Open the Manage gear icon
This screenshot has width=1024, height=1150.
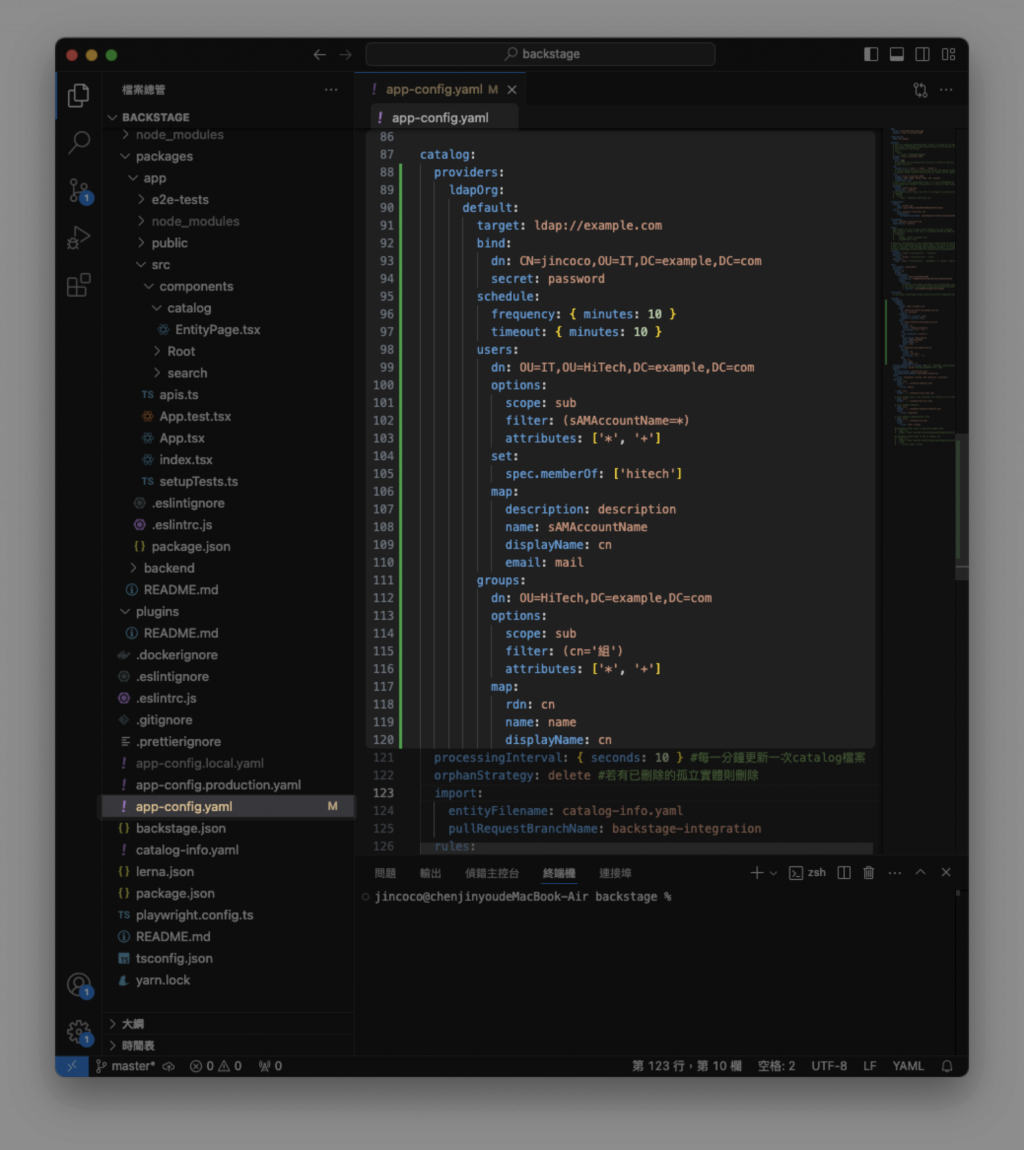(79, 1032)
